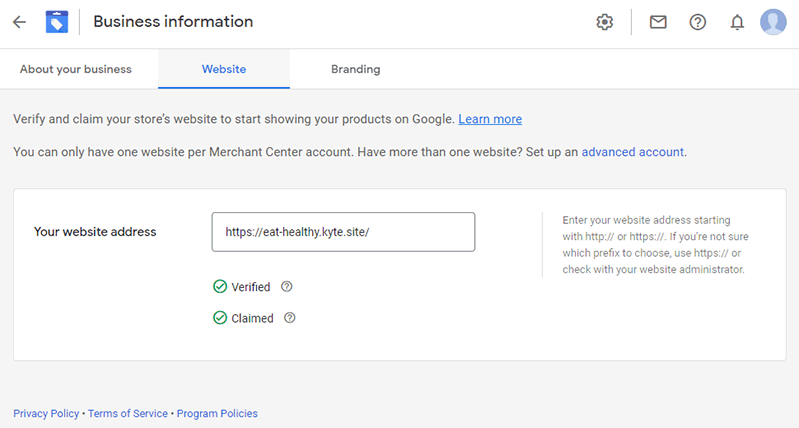
Task: Open the user account avatar
Action: click(x=773, y=22)
